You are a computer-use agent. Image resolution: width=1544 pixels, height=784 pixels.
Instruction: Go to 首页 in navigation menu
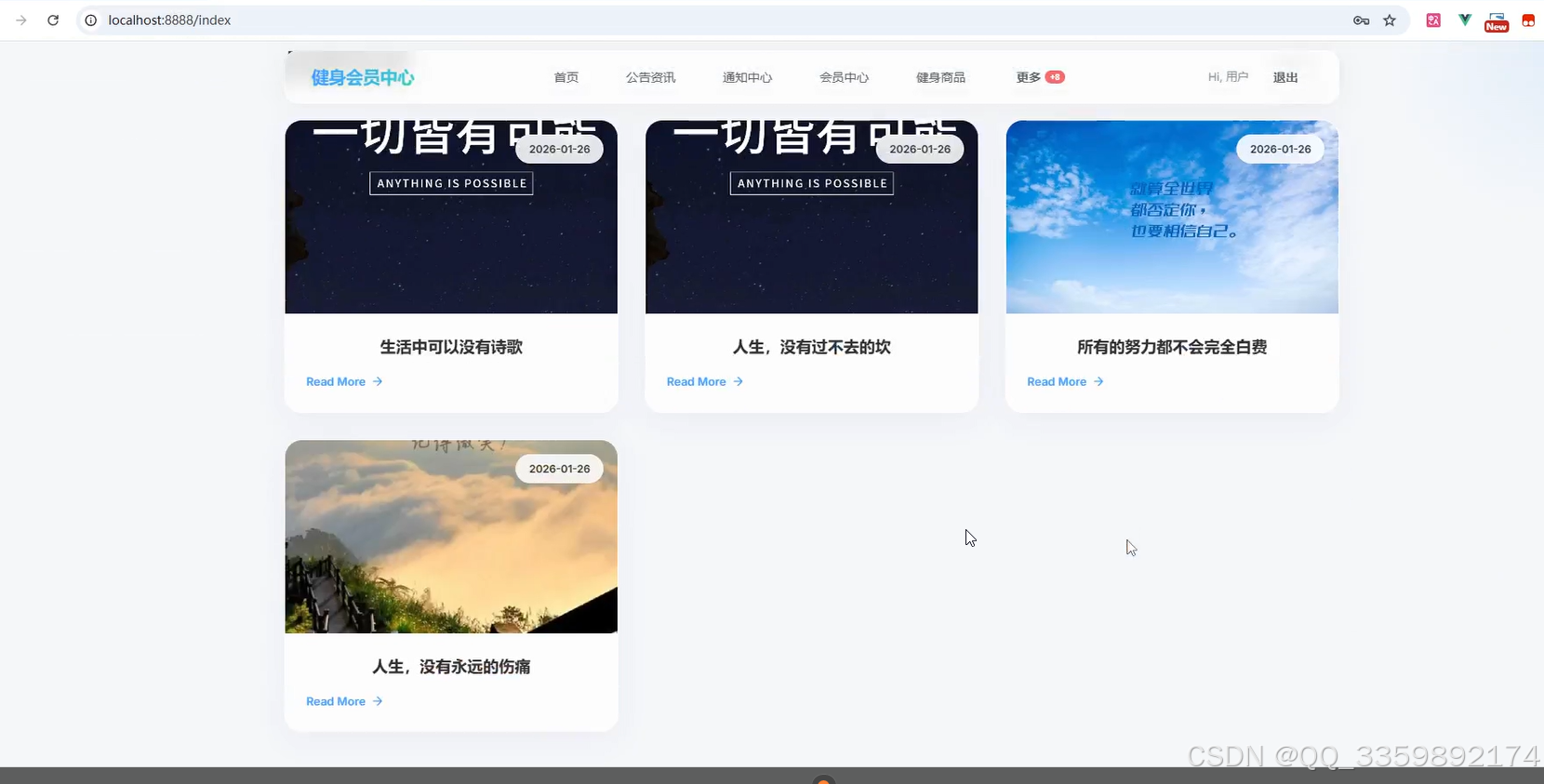(566, 77)
